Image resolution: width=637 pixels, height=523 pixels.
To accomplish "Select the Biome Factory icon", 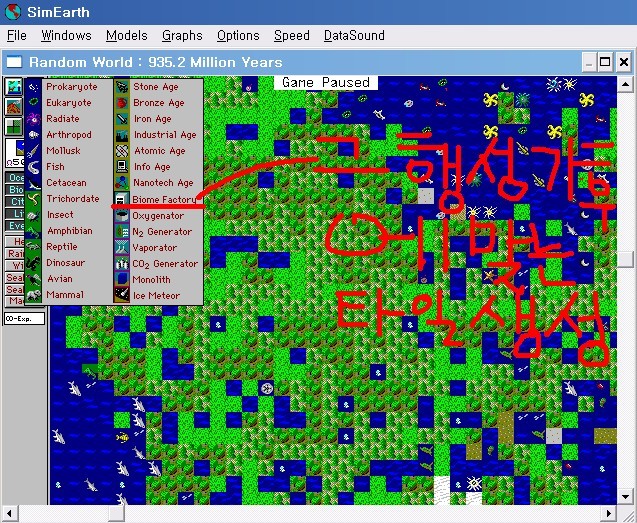I will (121, 199).
